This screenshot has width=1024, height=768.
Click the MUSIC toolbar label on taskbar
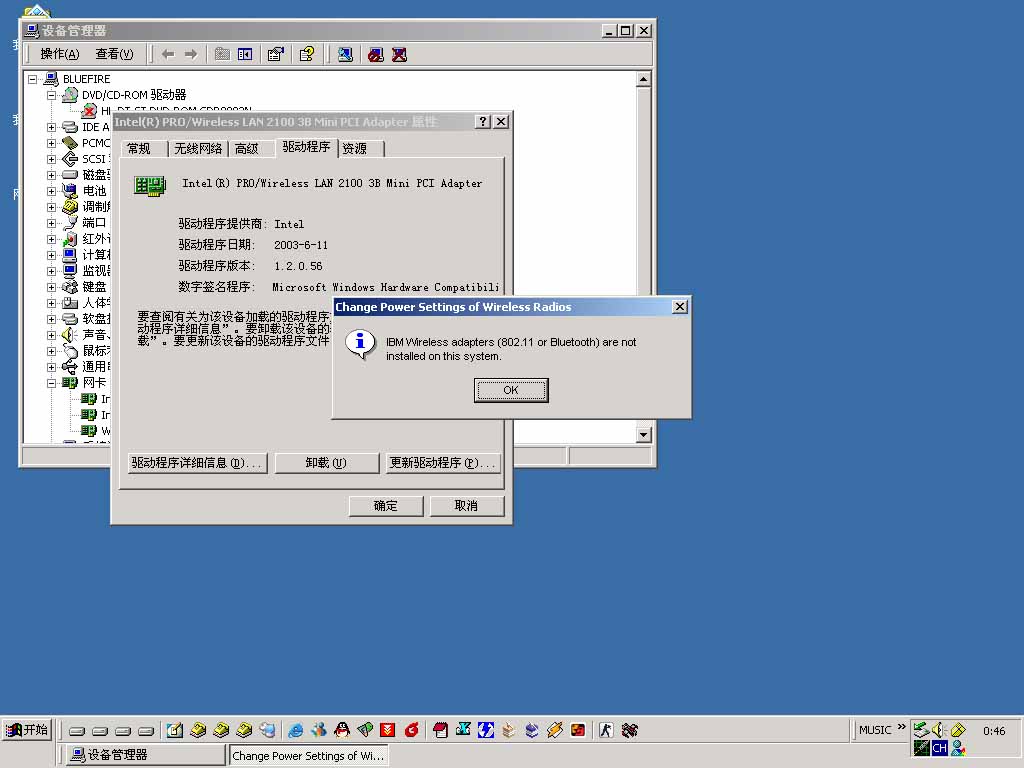(875, 730)
